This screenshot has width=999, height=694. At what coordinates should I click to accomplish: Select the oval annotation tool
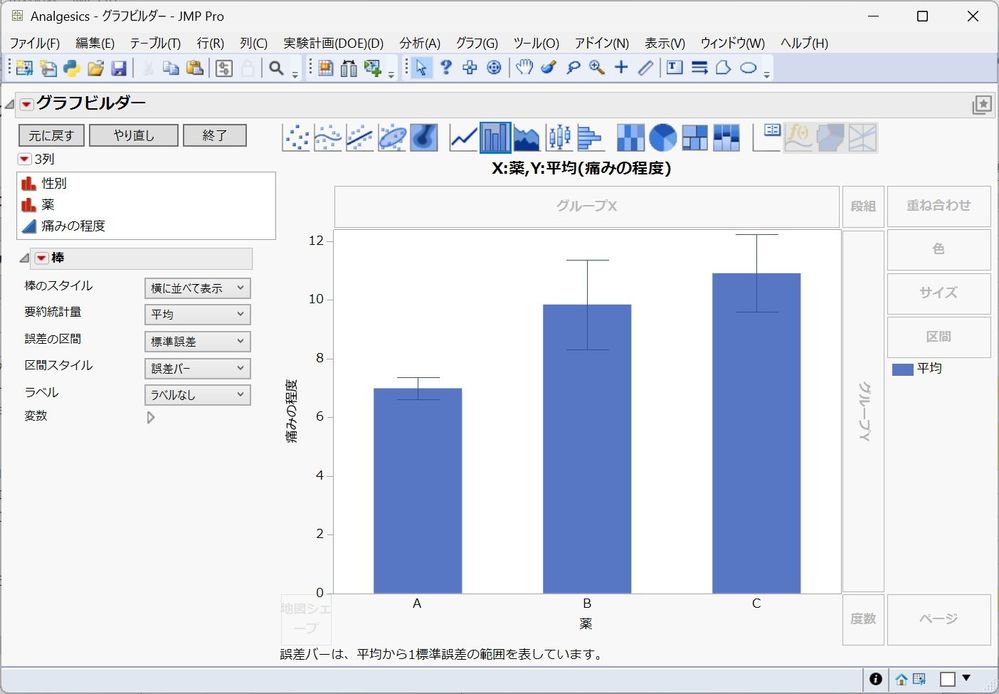point(748,68)
